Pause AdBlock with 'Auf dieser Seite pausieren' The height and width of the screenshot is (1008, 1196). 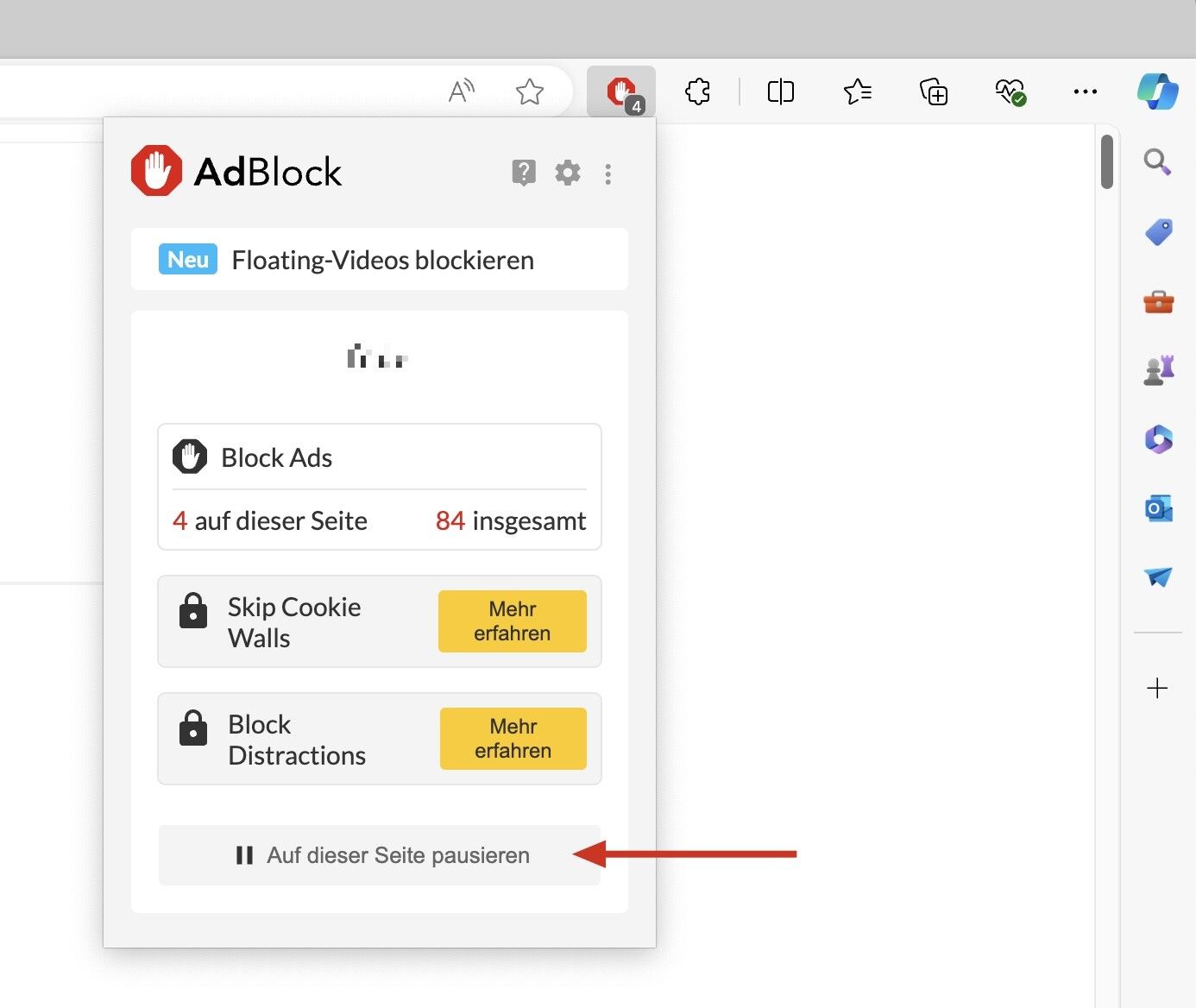(380, 855)
